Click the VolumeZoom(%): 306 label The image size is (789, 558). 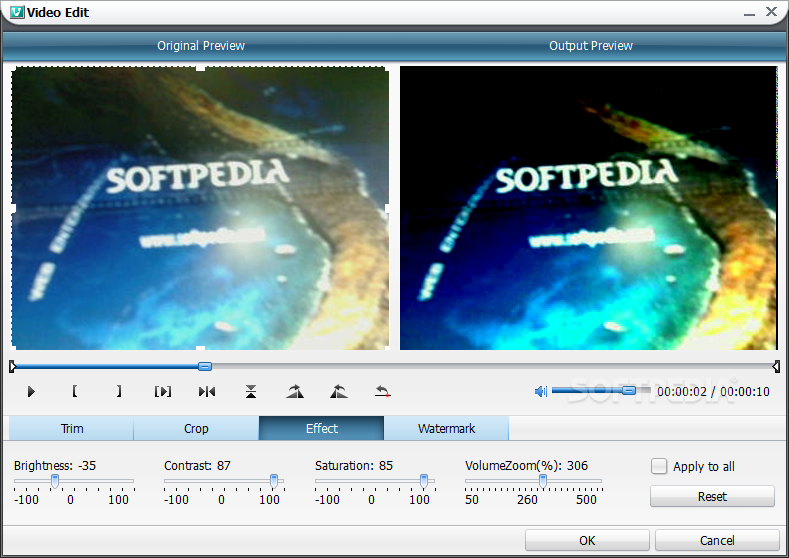(x=526, y=465)
